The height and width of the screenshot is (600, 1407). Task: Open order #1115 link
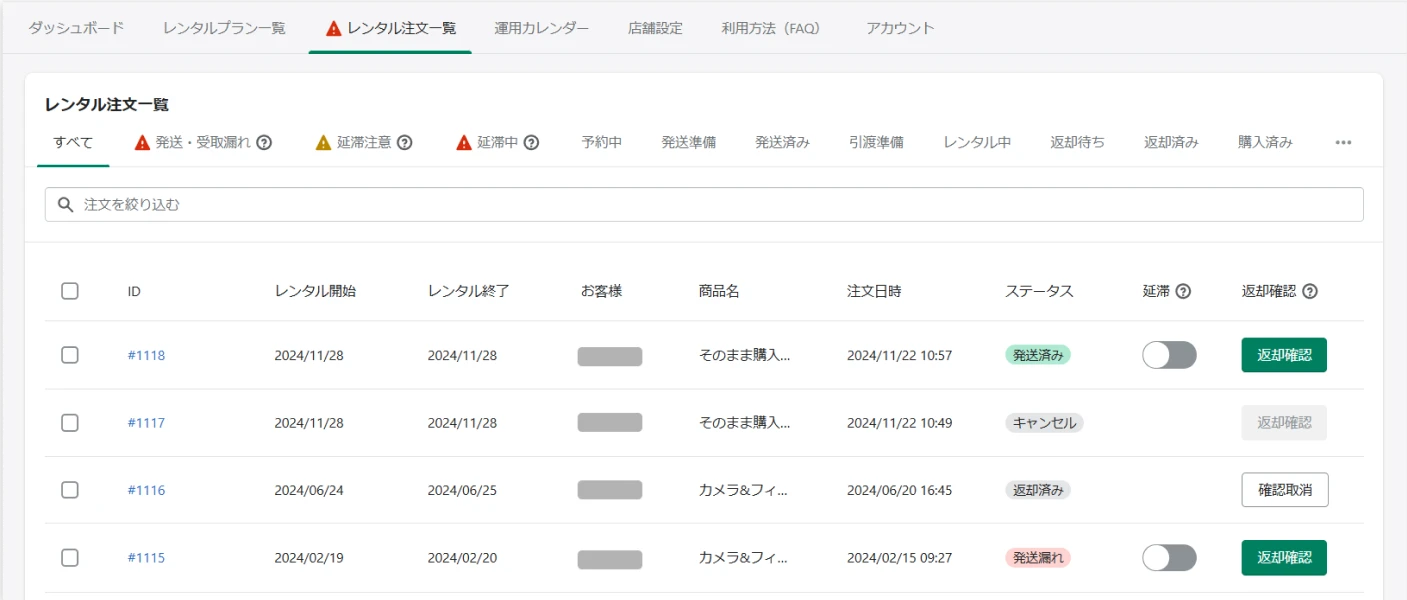tap(146, 558)
